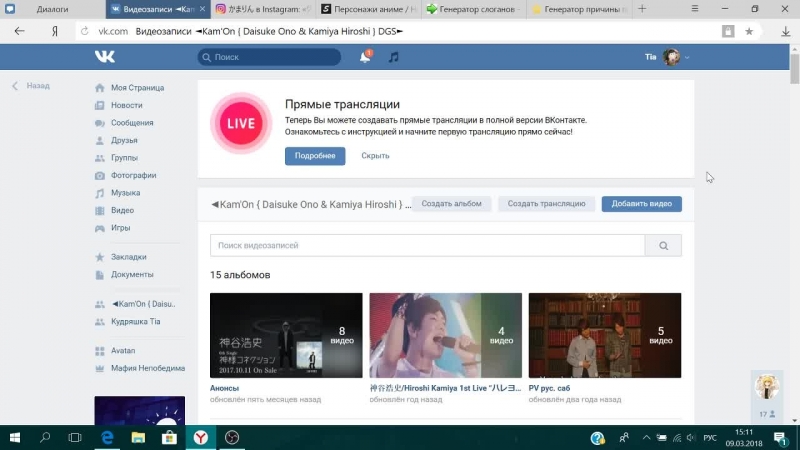Click the browser back arrow
The image size is (800, 450).
[19, 31]
